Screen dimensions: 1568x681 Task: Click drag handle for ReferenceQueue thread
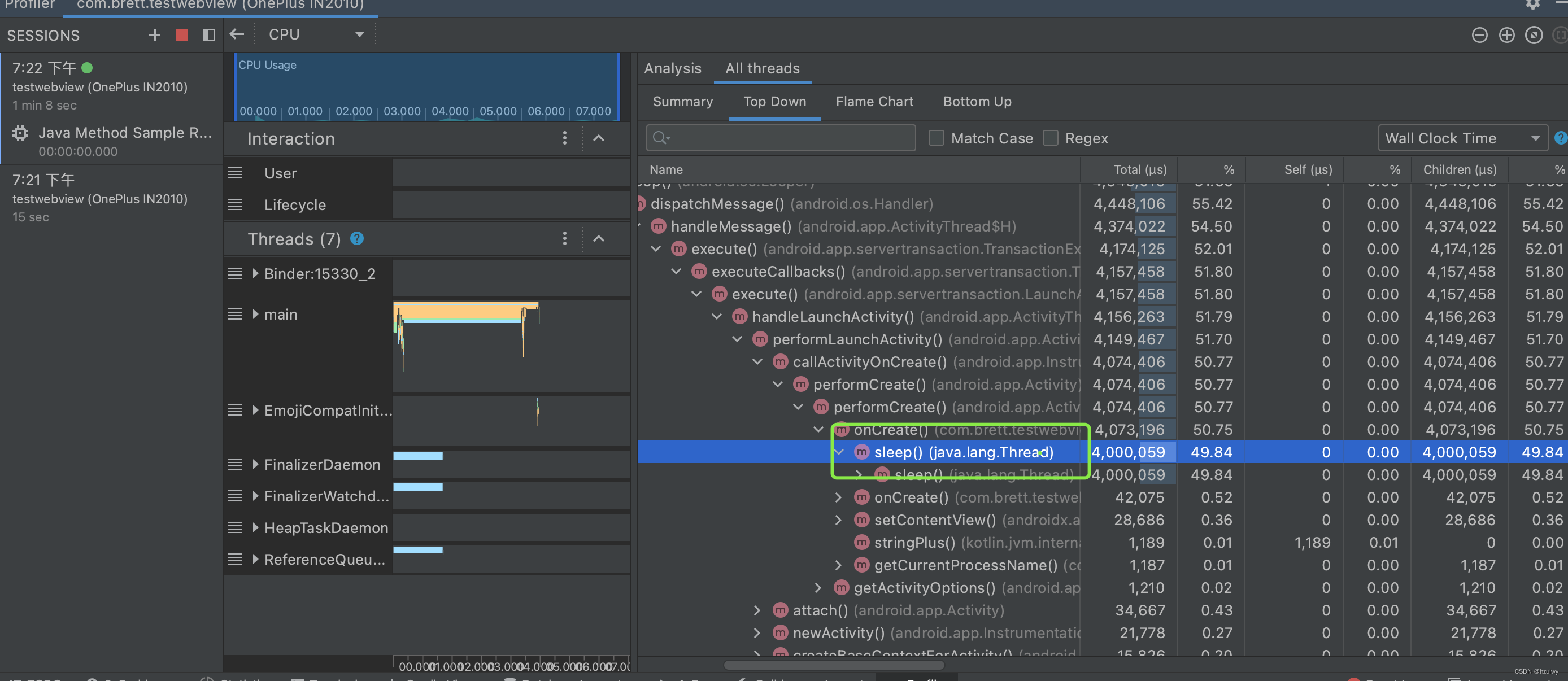click(235, 559)
